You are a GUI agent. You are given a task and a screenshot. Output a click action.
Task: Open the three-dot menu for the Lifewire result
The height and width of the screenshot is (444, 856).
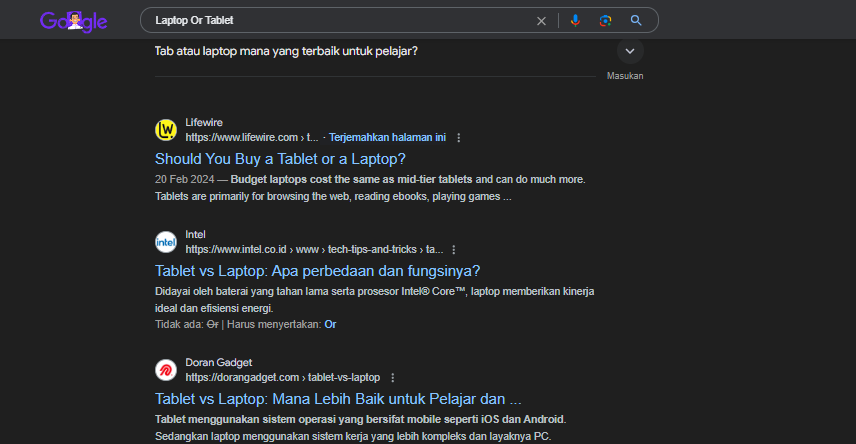point(459,138)
